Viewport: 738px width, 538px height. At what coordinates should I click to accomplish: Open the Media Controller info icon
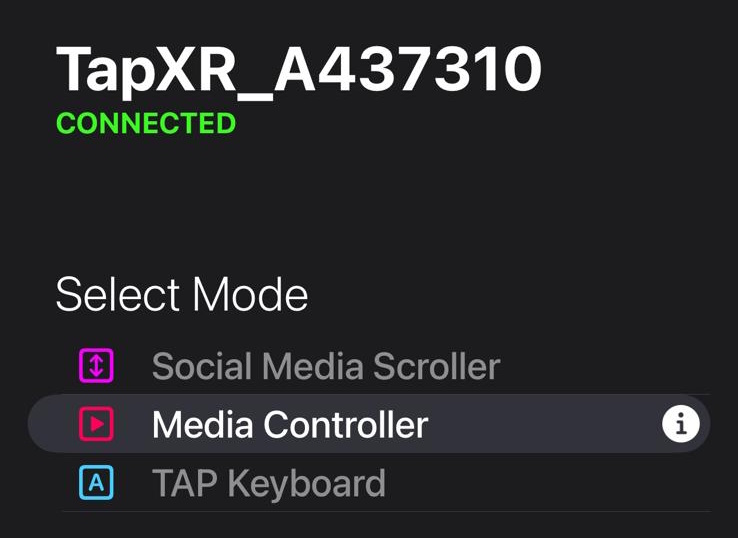(681, 424)
